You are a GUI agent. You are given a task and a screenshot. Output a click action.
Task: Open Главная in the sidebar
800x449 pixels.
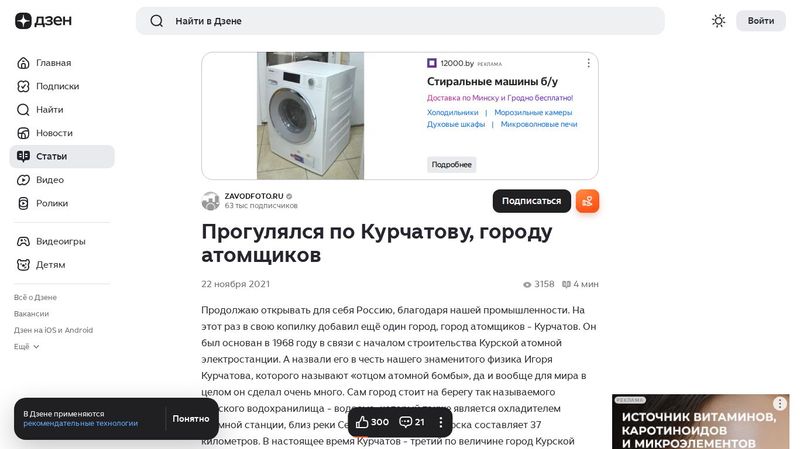point(53,62)
